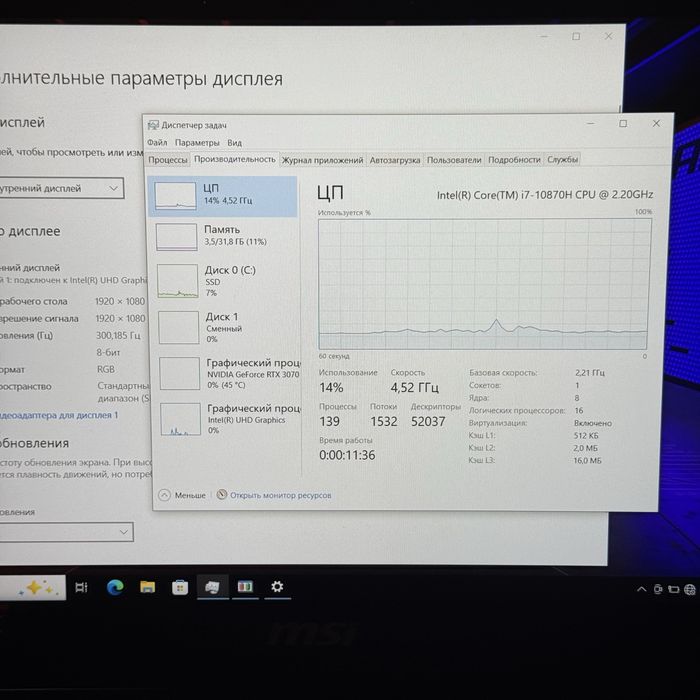The image size is (700, 700).
Task: Click the Виртуализация: Включено row
Action: click(x=540, y=423)
